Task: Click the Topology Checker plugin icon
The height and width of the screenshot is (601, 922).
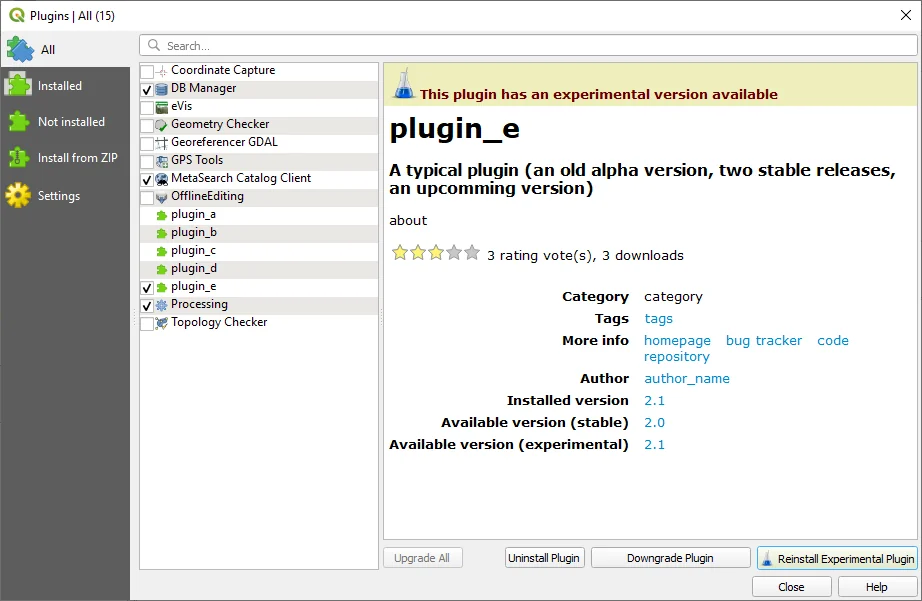Action: (x=162, y=323)
